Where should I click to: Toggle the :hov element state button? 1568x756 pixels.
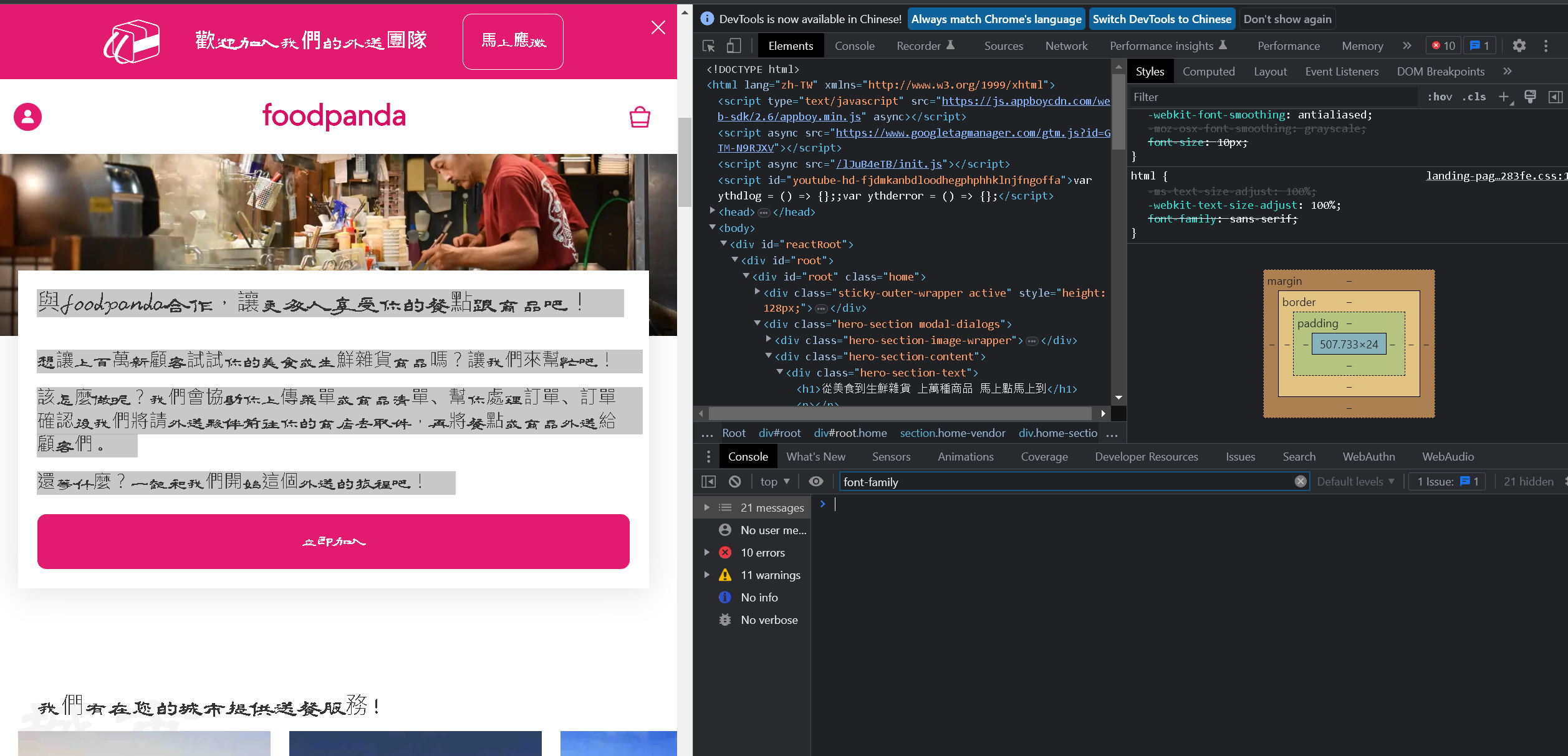[x=1440, y=97]
